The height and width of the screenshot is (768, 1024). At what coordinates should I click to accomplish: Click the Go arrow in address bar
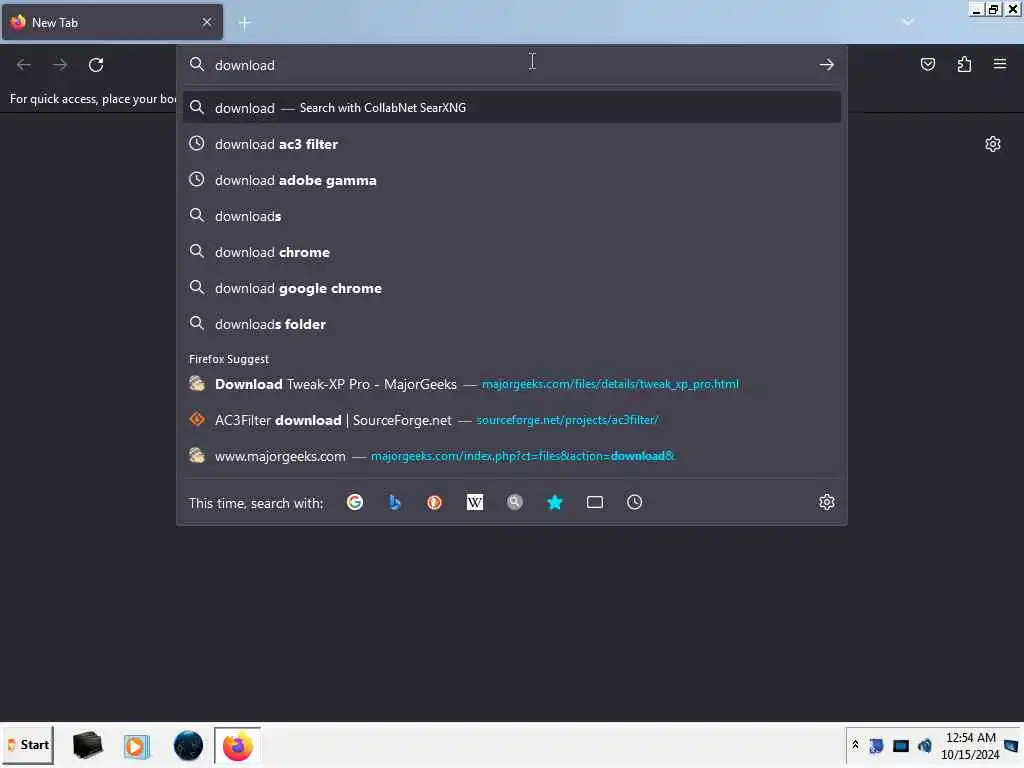click(x=827, y=65)
